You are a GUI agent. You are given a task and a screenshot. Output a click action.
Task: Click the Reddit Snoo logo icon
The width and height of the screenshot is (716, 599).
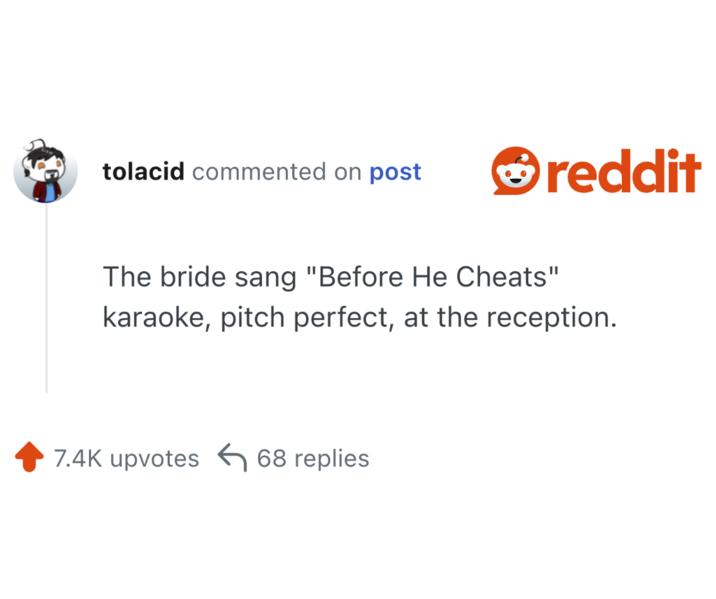[x=517, y=172]
